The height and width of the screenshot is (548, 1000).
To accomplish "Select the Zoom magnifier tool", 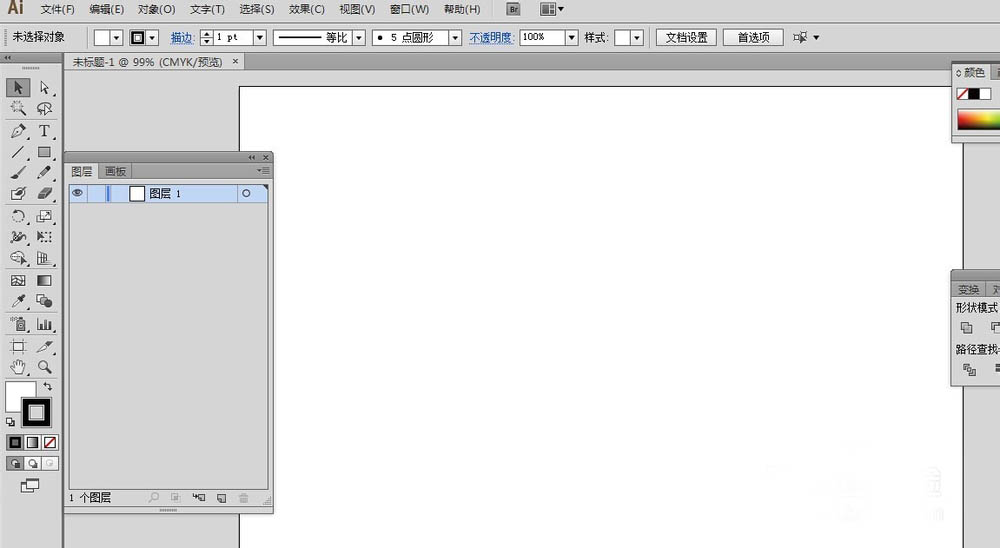I will coord(44,367).
